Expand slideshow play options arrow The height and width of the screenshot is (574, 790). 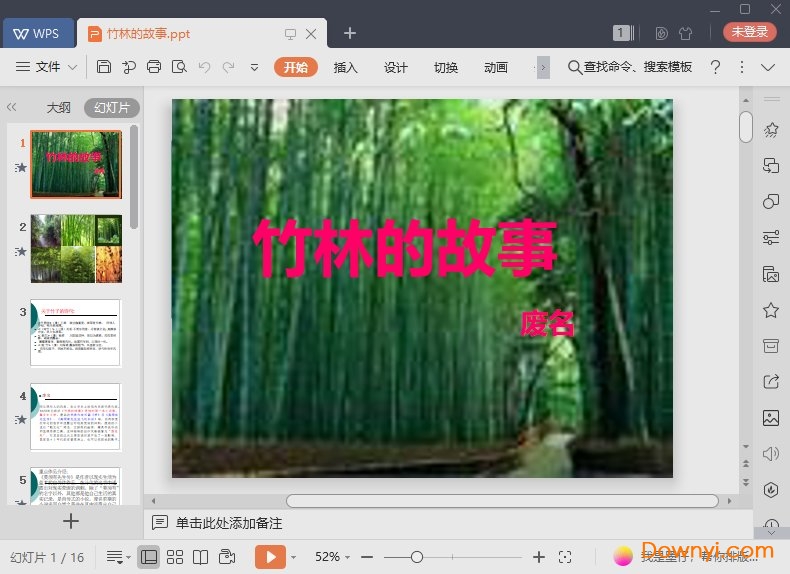point(294,557)
